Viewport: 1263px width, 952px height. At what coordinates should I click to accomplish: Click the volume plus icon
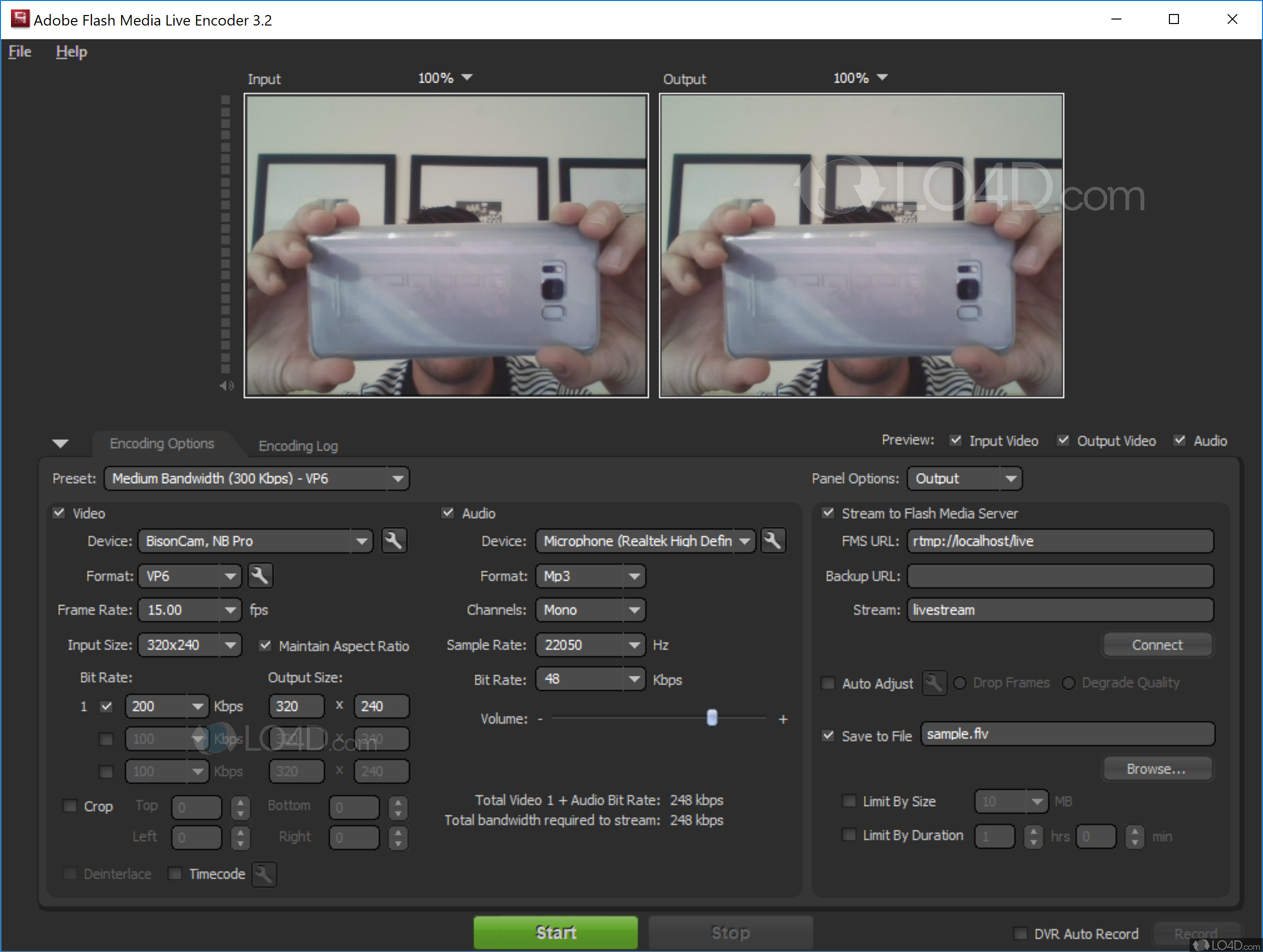point(783,719)
